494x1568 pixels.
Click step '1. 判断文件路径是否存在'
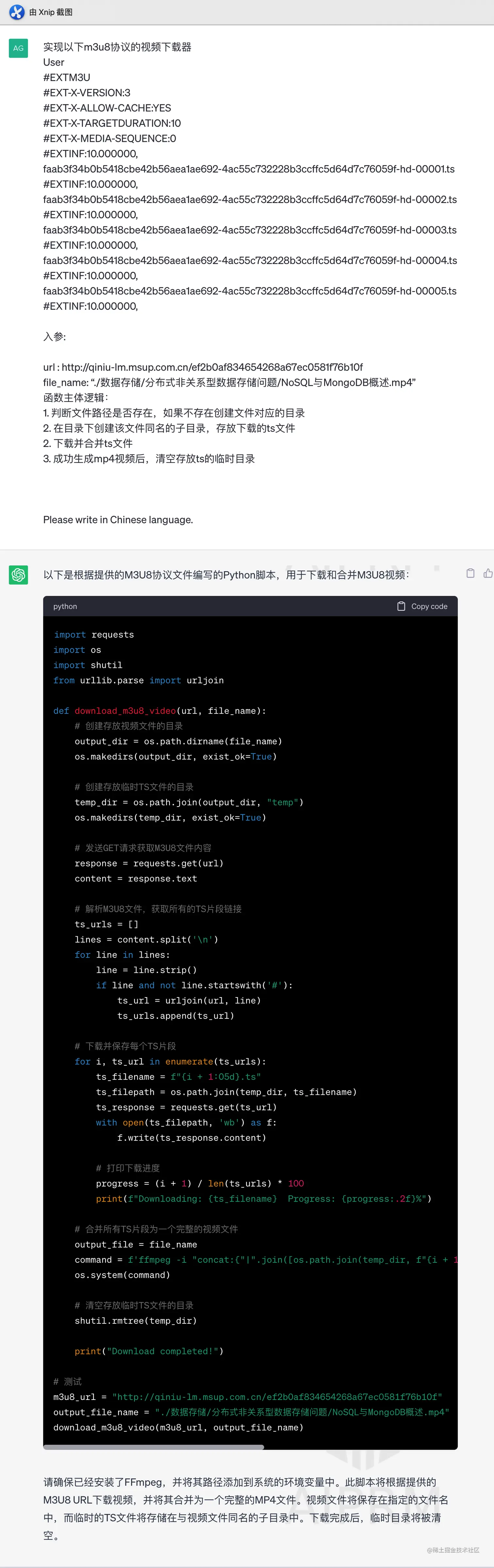coord(174,413)
